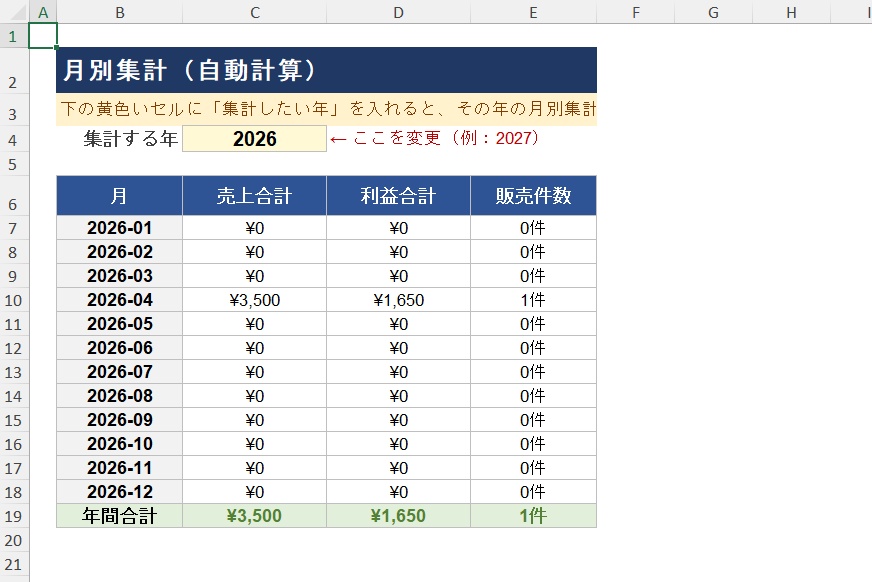
Task: Select the month cell 2026-02
Action: pos(120,252)
